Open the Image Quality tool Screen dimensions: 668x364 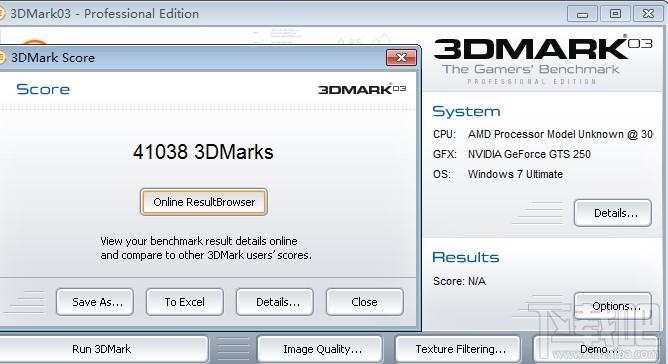(x=320, y=350)
